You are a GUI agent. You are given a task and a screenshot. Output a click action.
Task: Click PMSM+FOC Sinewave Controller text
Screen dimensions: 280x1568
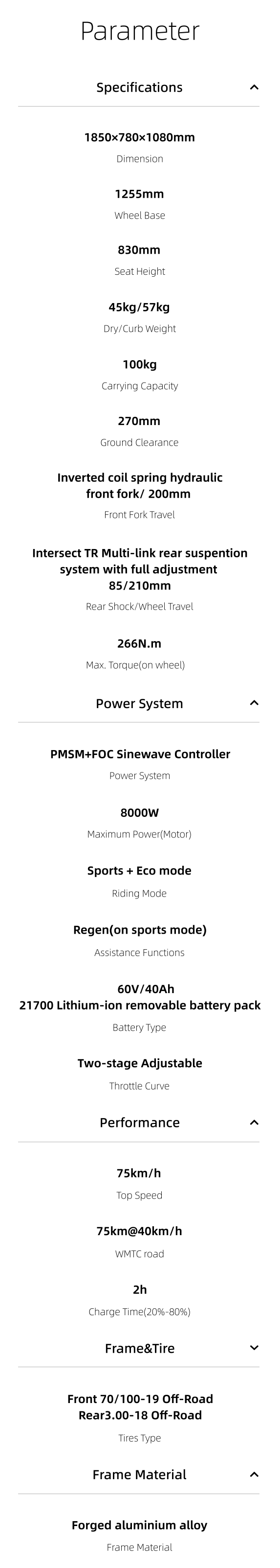coord(140,753)
